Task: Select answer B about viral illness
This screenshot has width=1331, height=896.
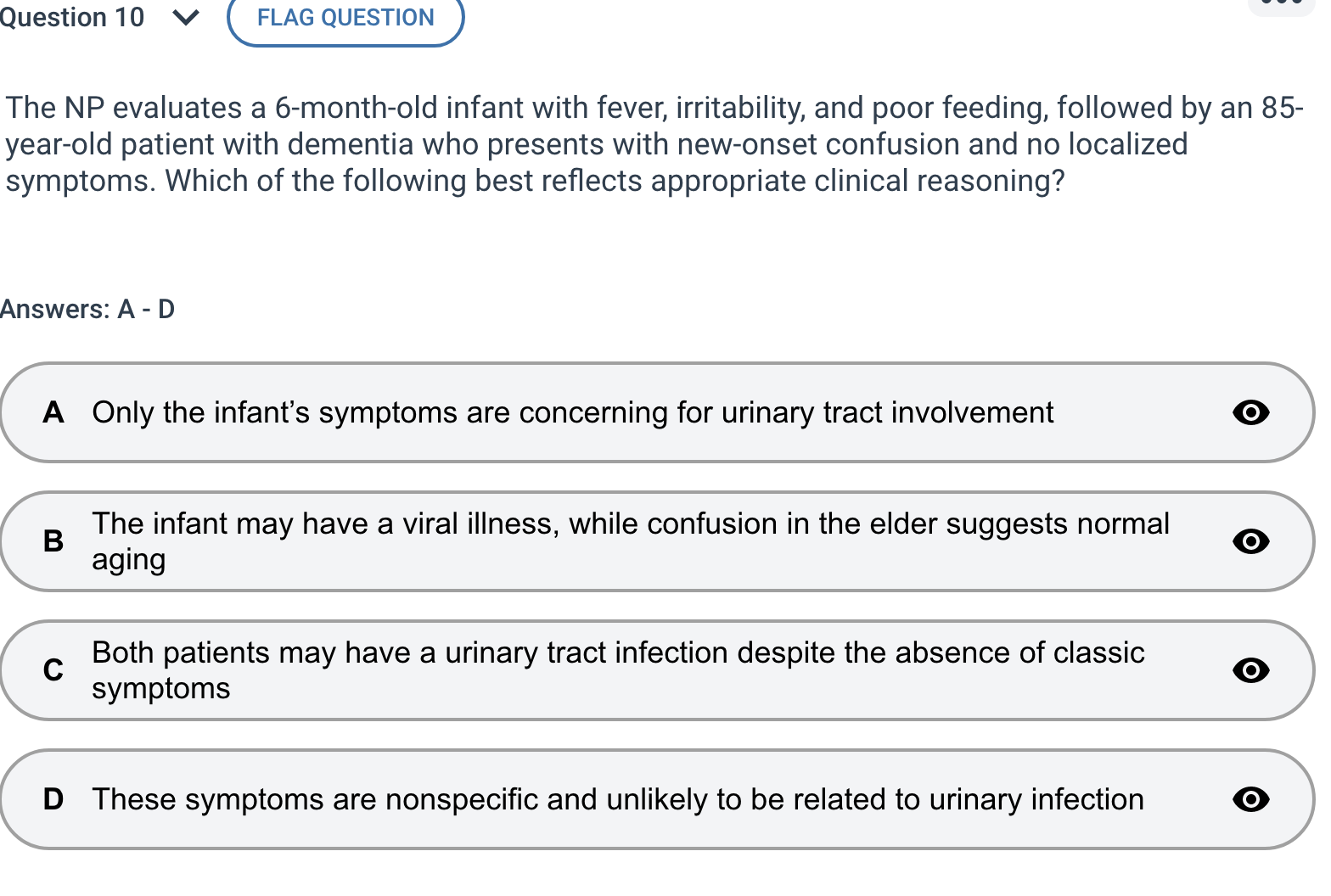Action: (629, 524)
